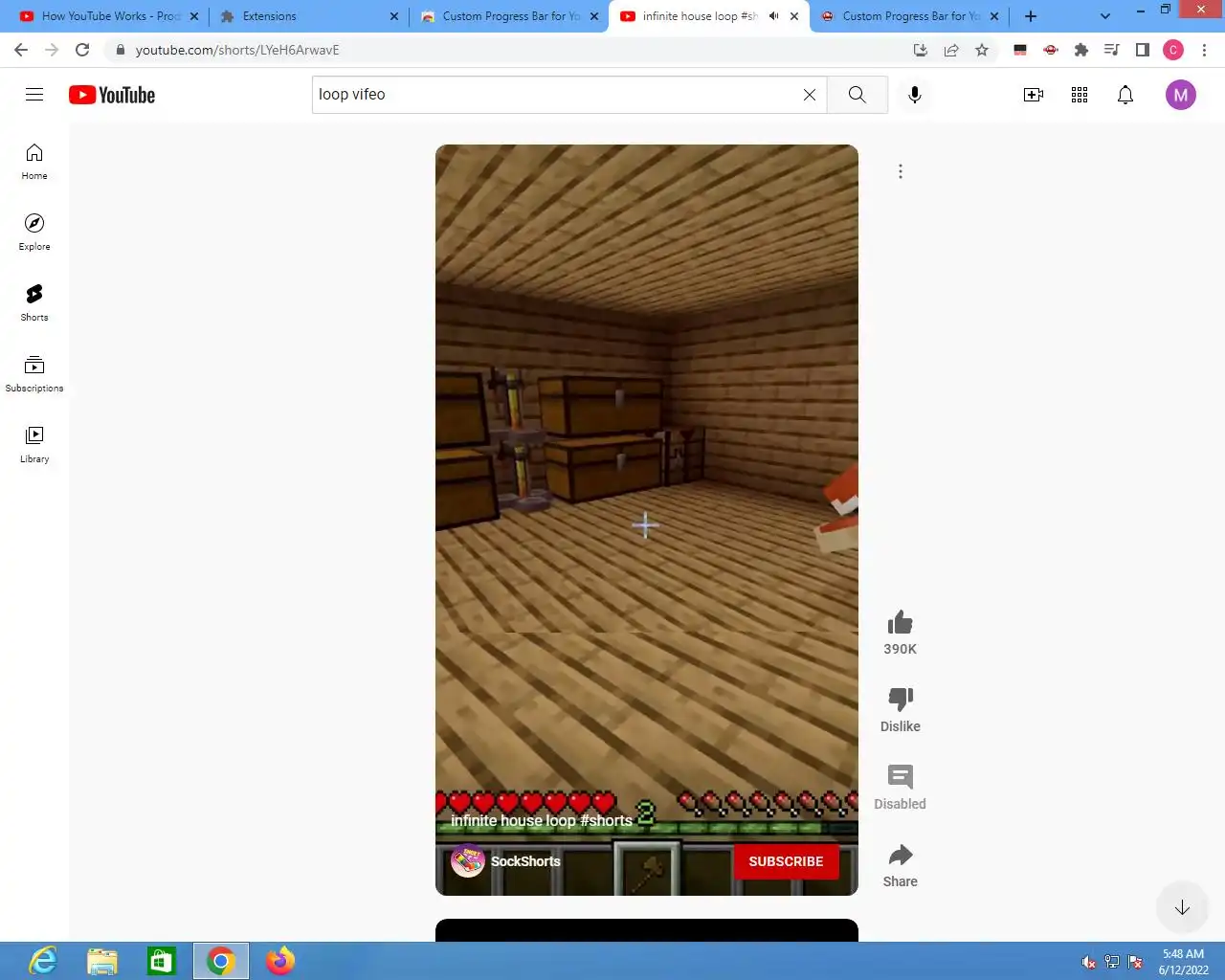Open the Windows Store from the taskbar
1225x980 pixels.
click(x=161, y=961)
